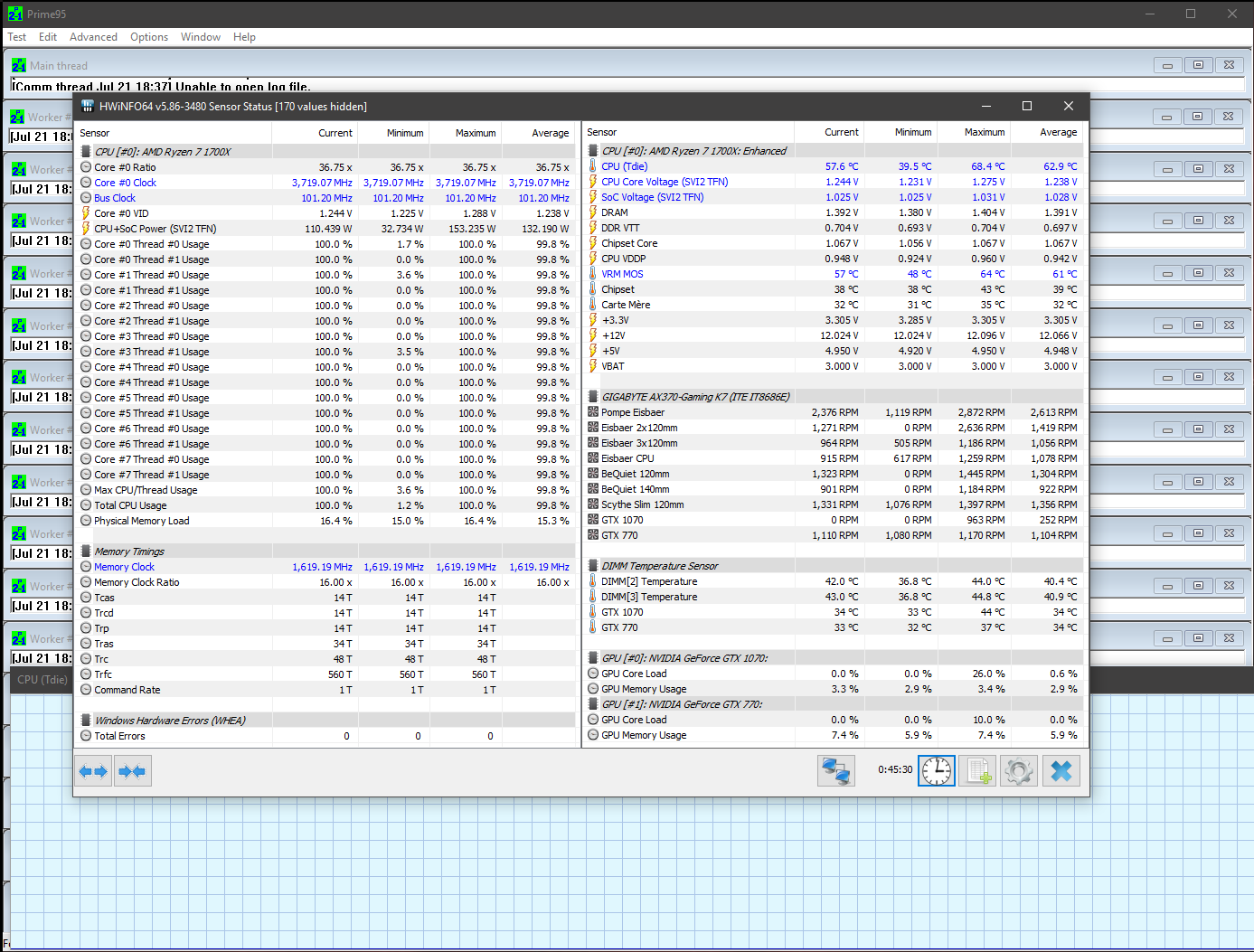This screenshot has height=952, width=1254.
Task: Click the GIGABYTE AX370-Gaming K7 section header
Action: click(x=834, y=397)
